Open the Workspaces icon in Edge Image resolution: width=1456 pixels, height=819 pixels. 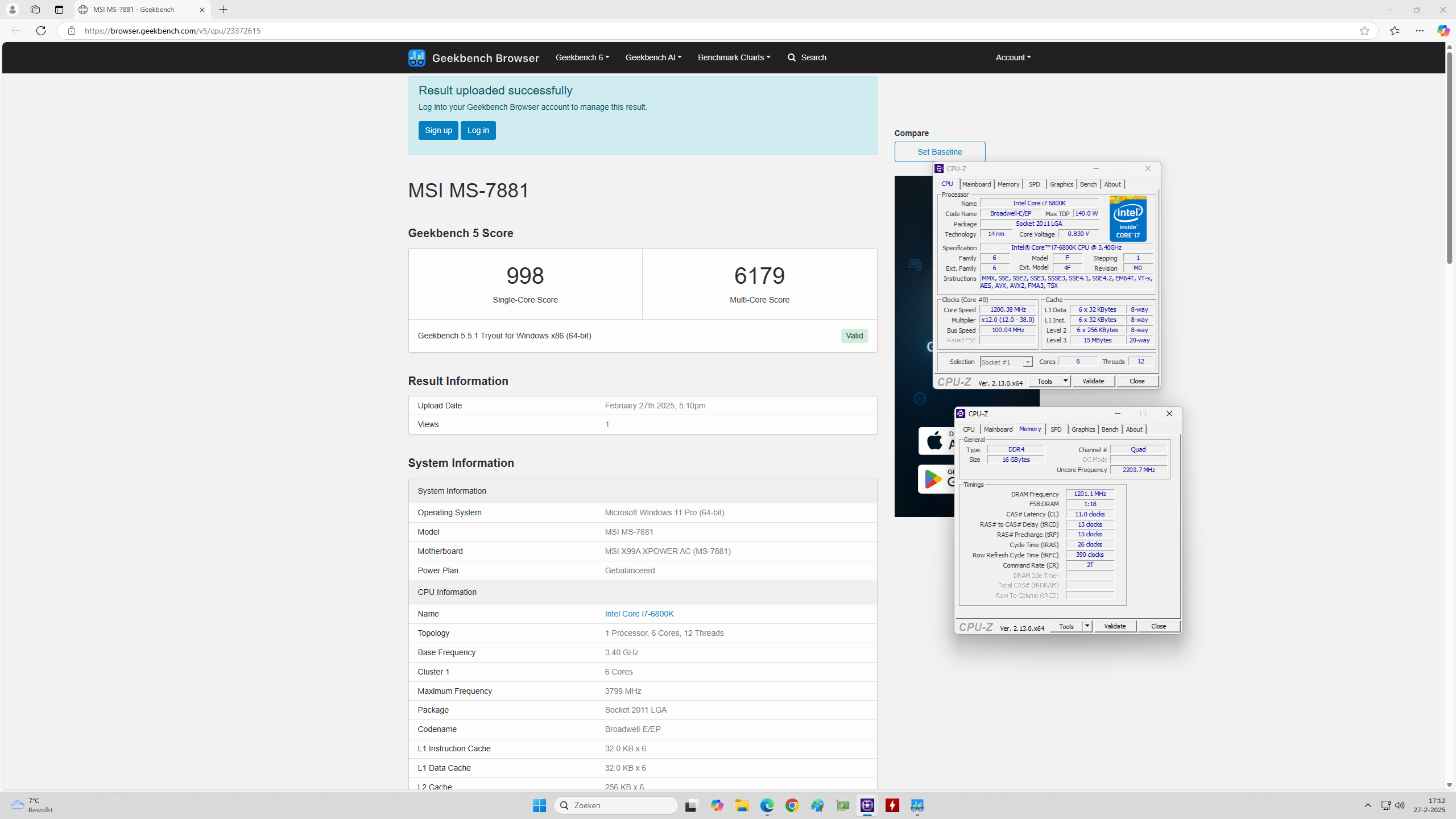(35, 10)
